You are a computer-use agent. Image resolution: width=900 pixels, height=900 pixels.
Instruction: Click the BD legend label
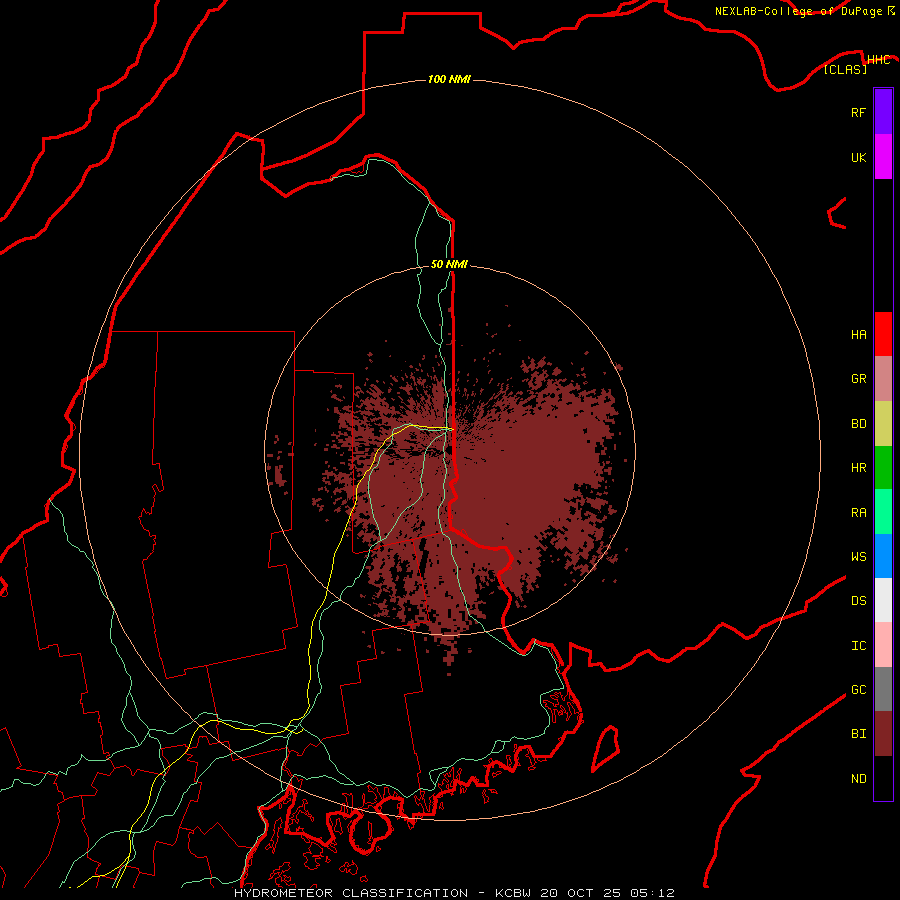point(858,424)
